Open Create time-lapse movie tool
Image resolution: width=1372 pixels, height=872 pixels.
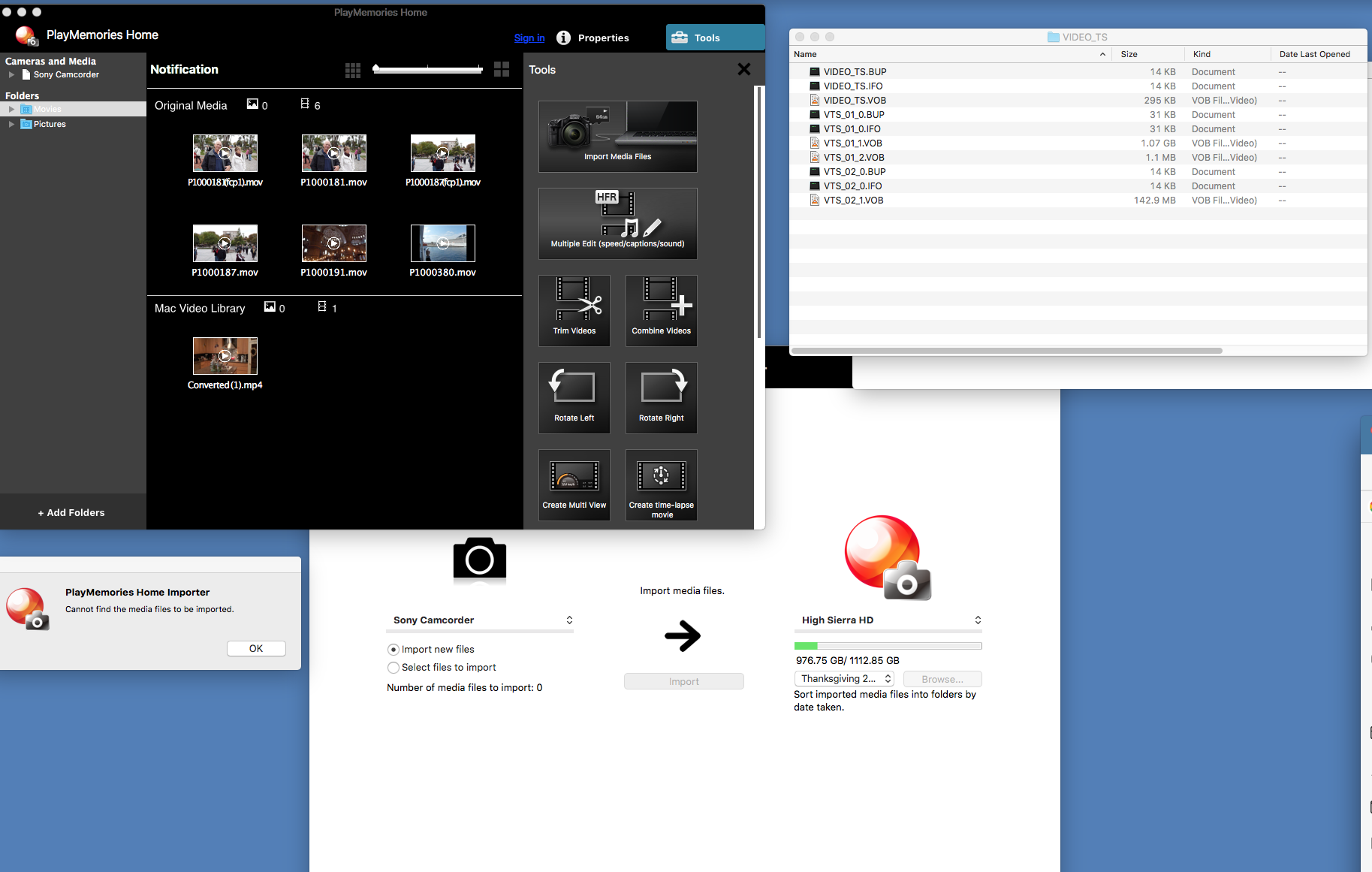(661, 485)
